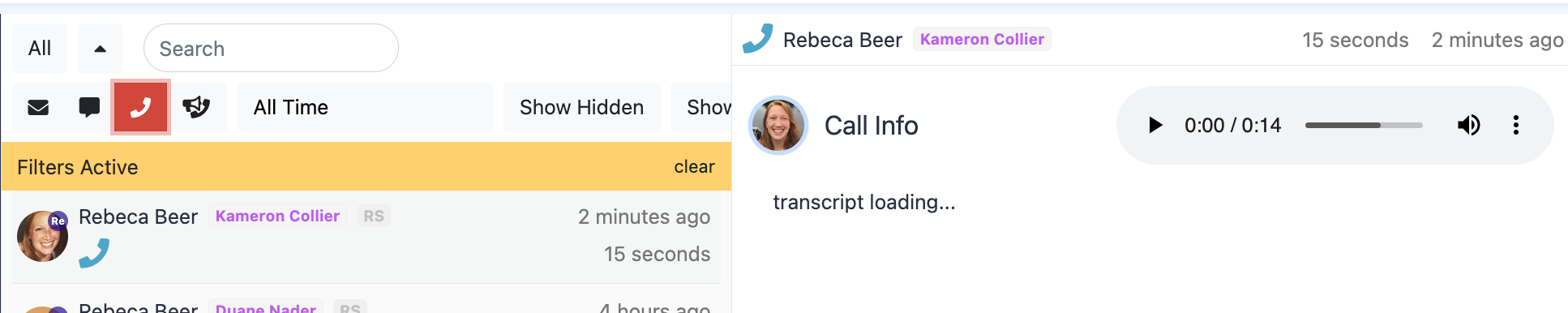Mute the call recording volume

(x=1469, y=125)
